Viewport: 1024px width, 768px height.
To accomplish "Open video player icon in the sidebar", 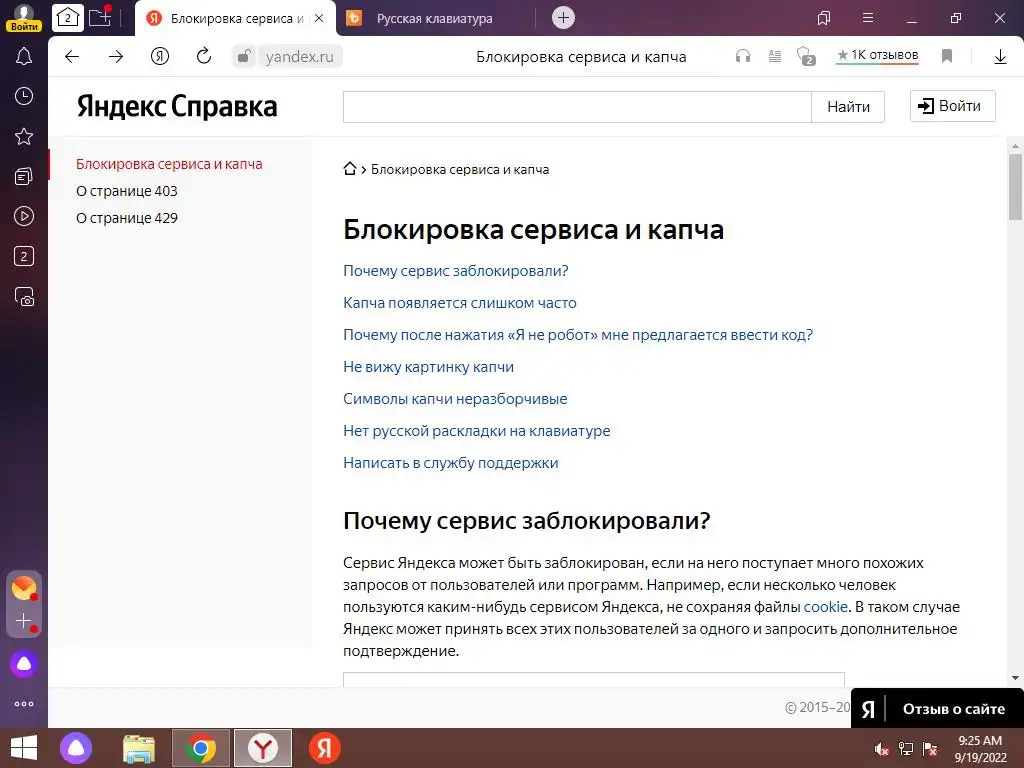I will click(x=24, y=216).
